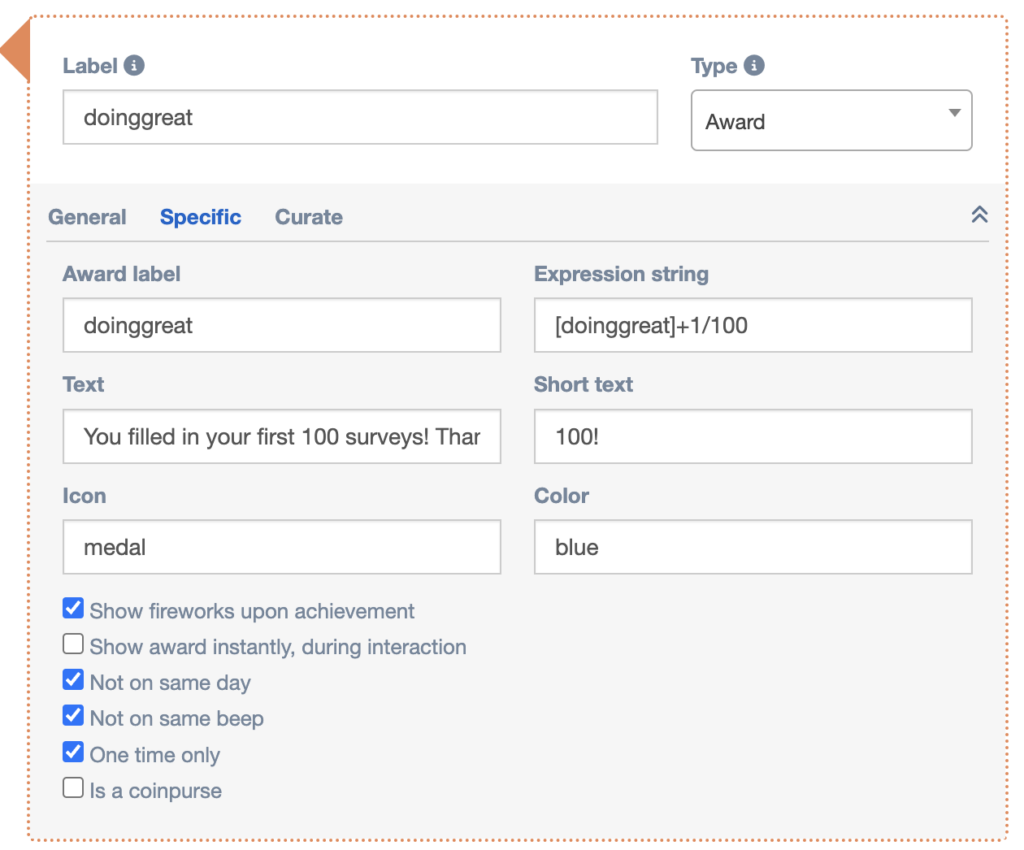Select the Specific tab
Viewport: 1024px width, 850px height.
[200, 217]
